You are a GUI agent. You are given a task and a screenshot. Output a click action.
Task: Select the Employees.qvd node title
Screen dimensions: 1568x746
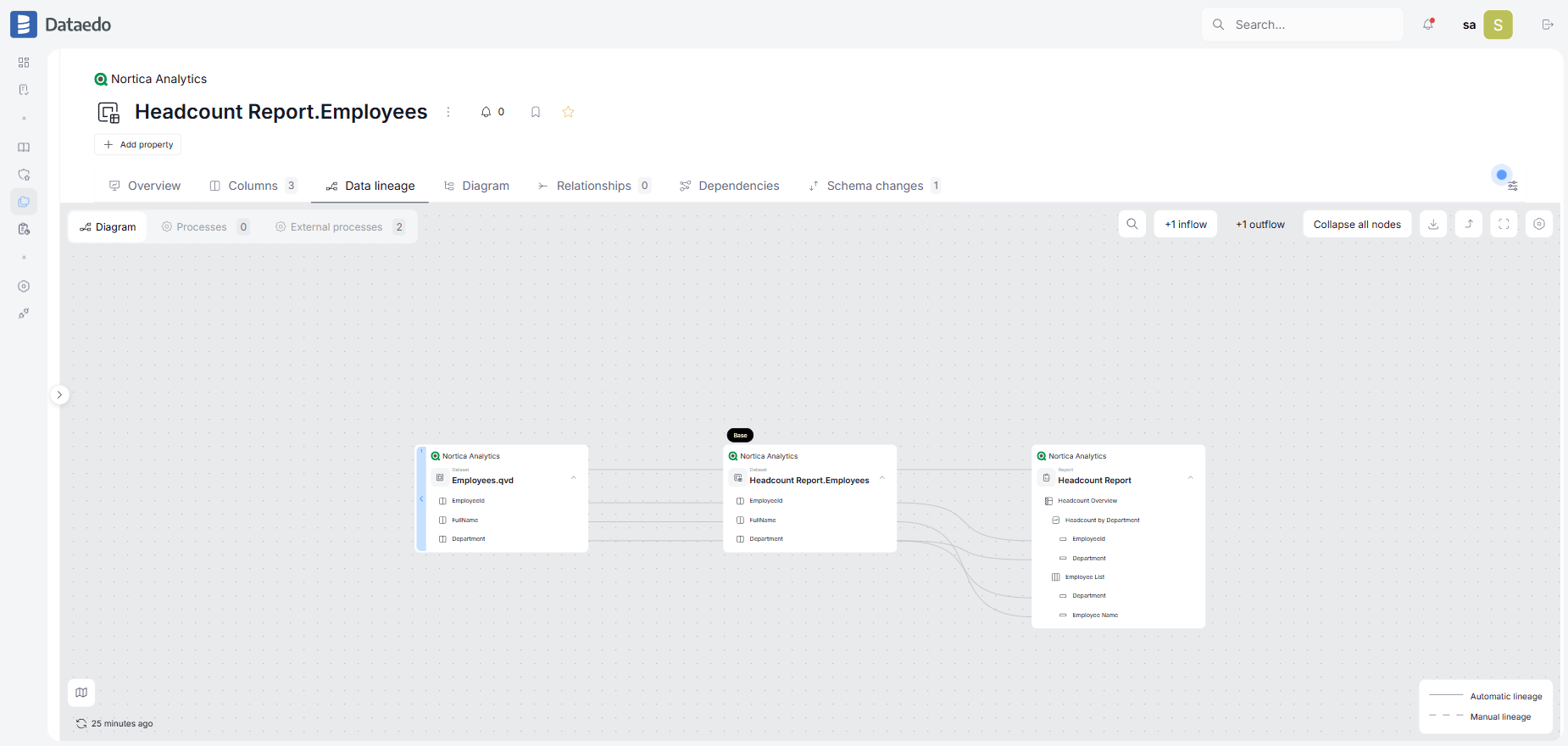click(482, 481)
